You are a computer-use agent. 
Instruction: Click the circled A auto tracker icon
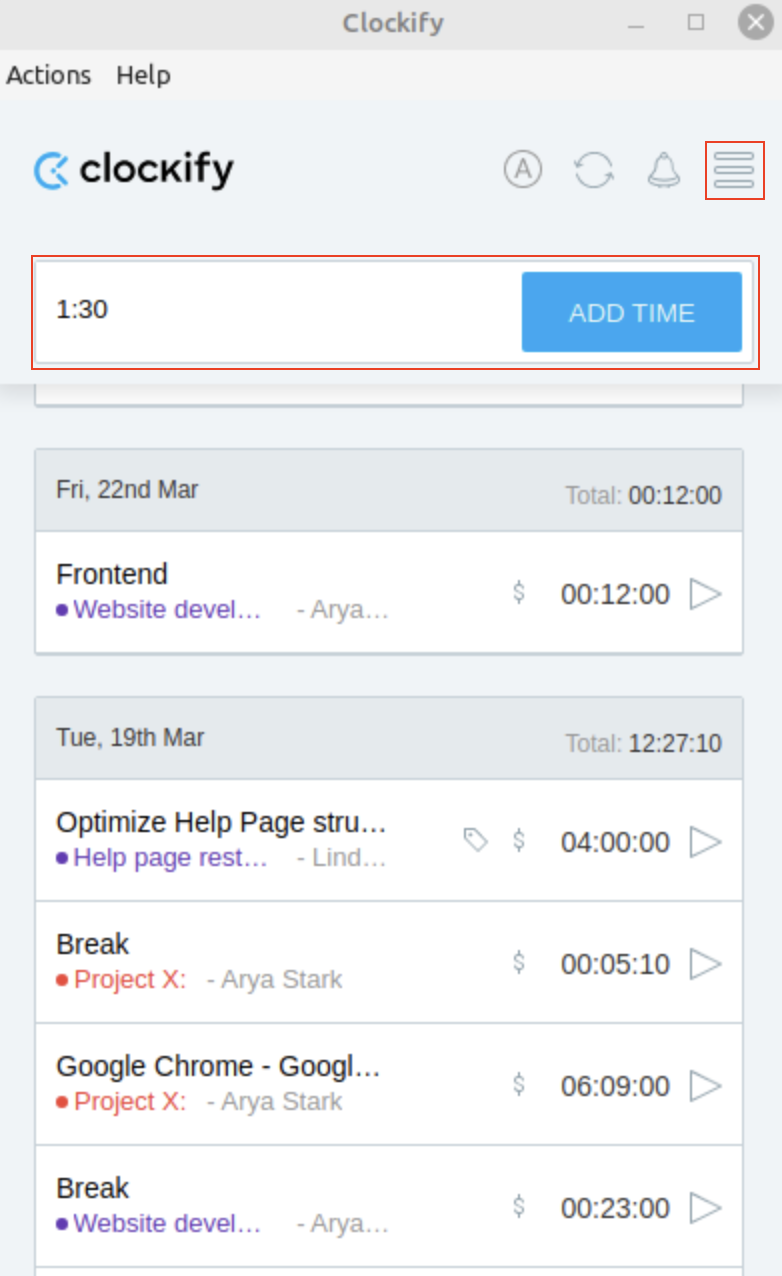(522, 170)
